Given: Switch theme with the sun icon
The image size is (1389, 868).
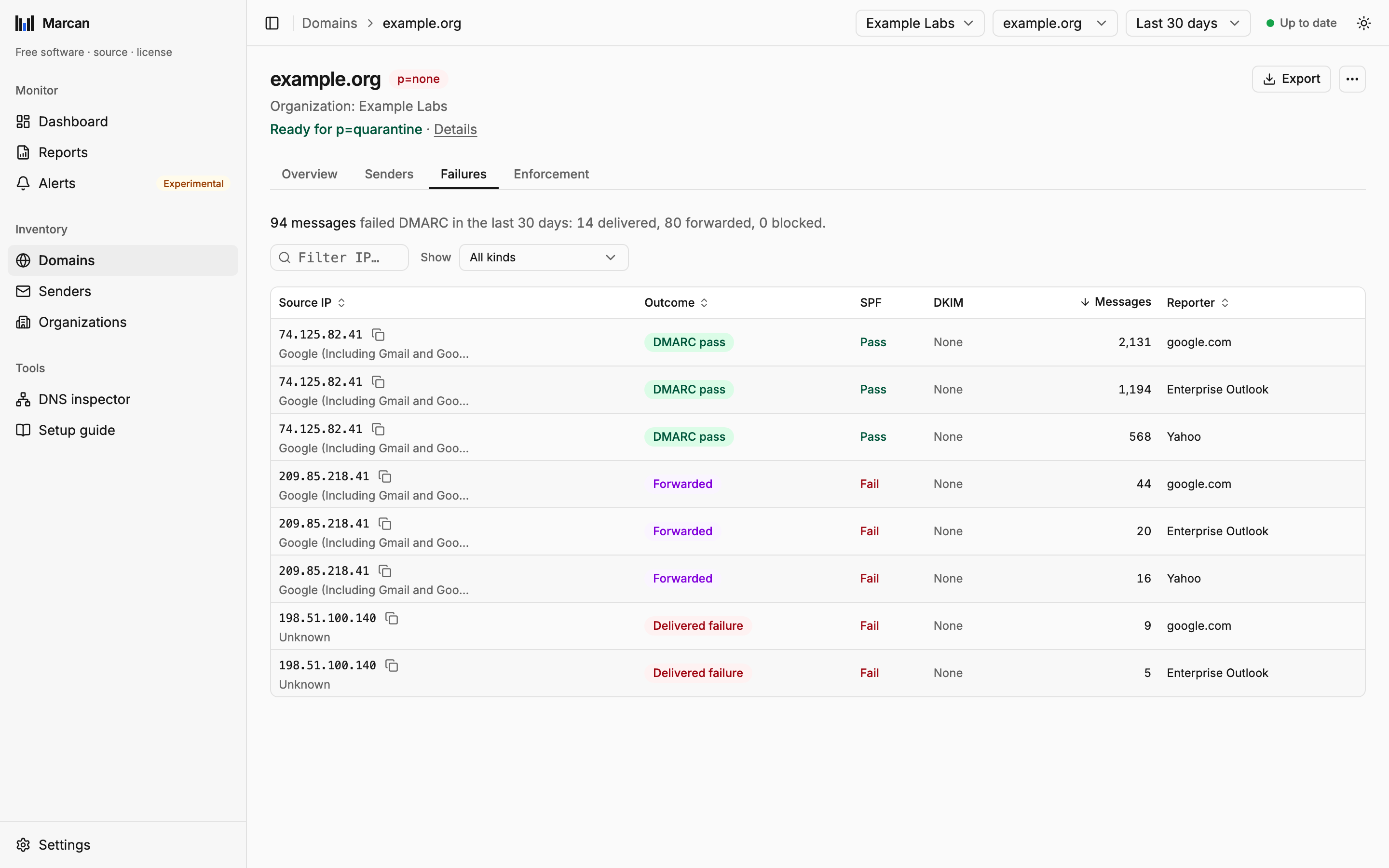Looking at the screenshot, I should [1364, 23].
